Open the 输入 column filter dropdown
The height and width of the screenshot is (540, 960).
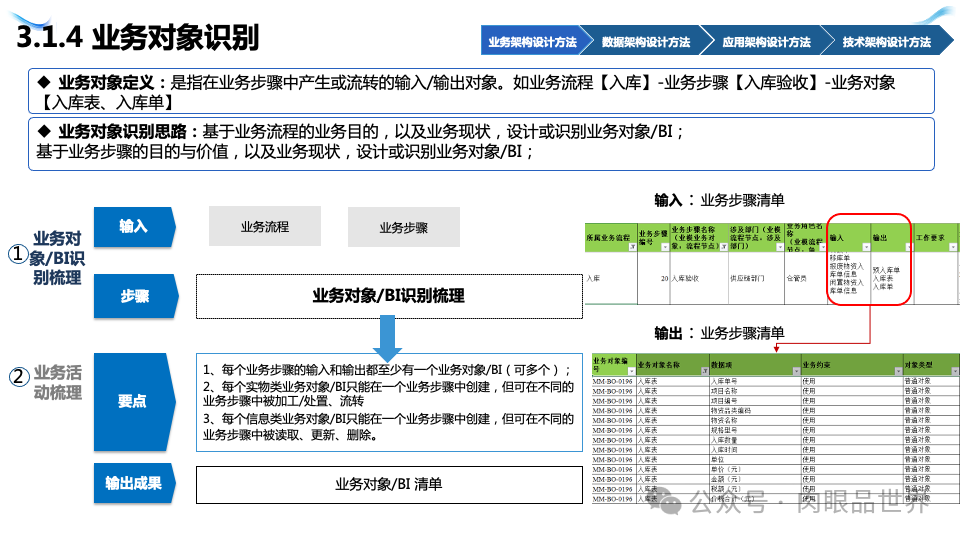point(866,247)
